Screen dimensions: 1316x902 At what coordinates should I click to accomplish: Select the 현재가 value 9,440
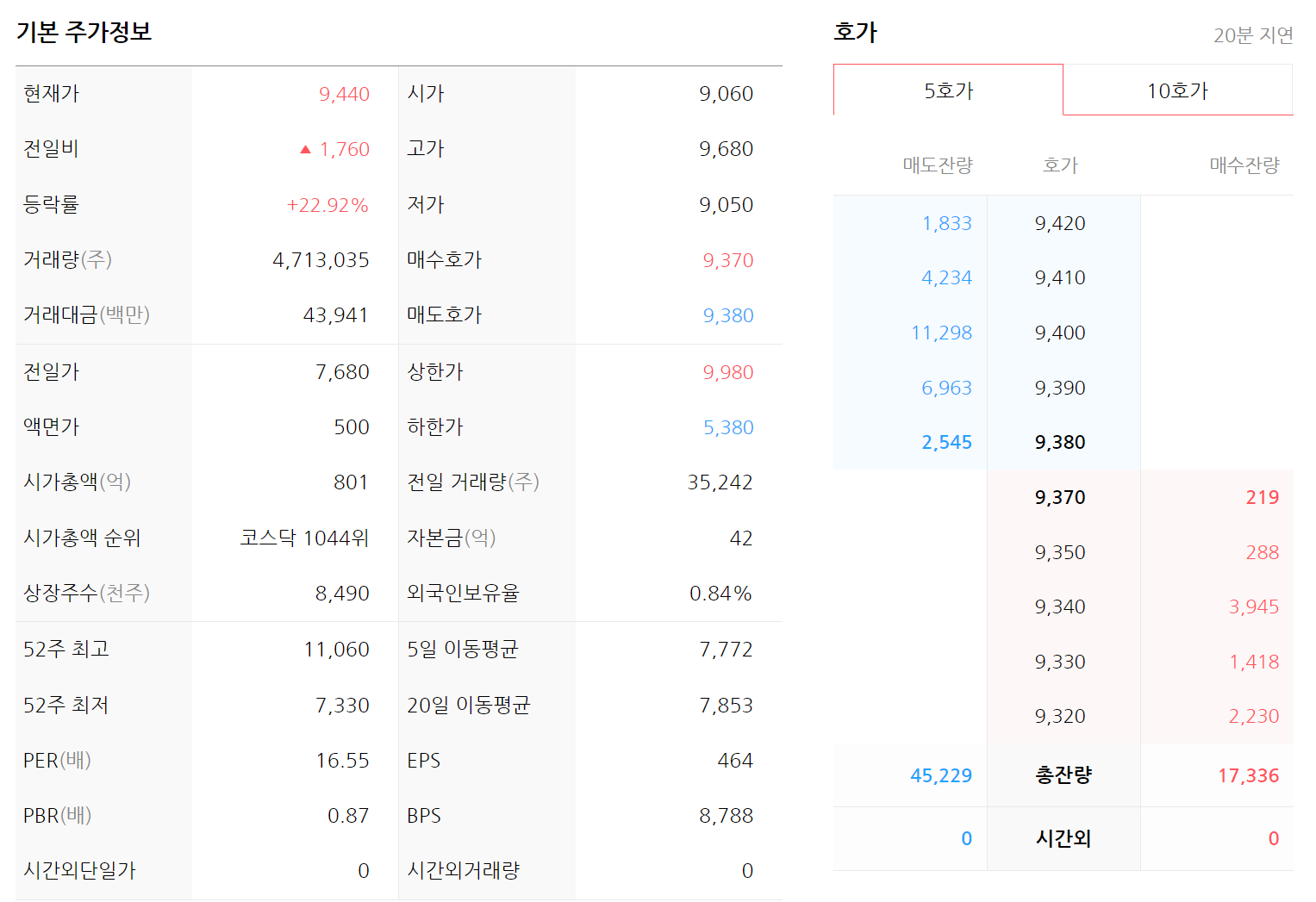[344, 94]
